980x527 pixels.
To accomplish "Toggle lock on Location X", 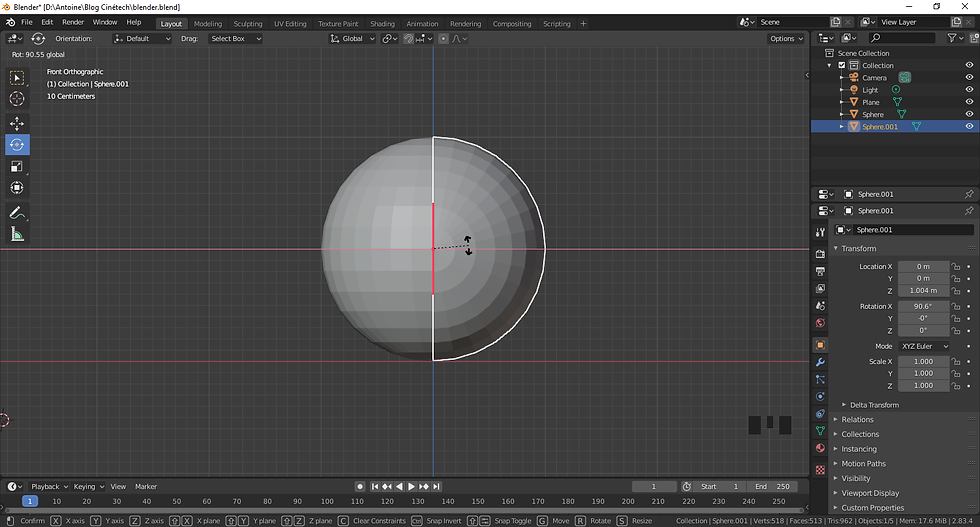I will click(956, 266).
